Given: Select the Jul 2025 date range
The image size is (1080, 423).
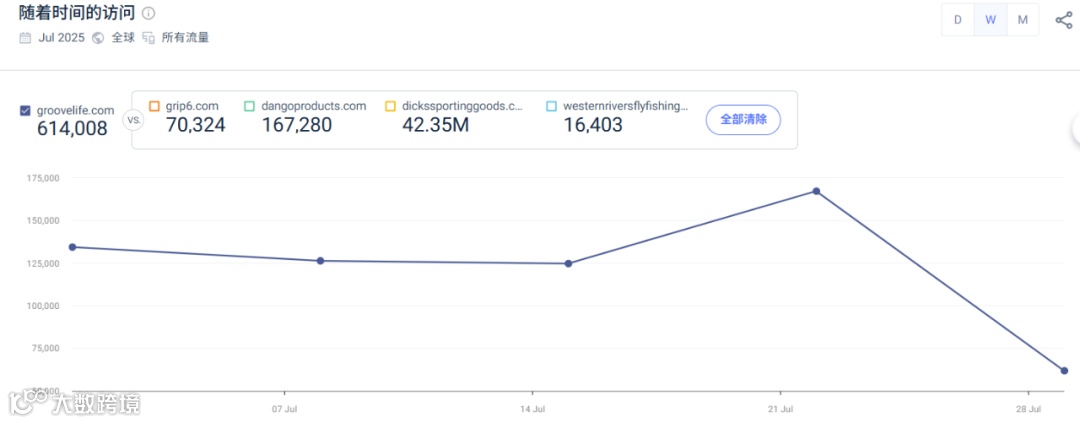Looking at the screenshot, I should coord(61,38).
